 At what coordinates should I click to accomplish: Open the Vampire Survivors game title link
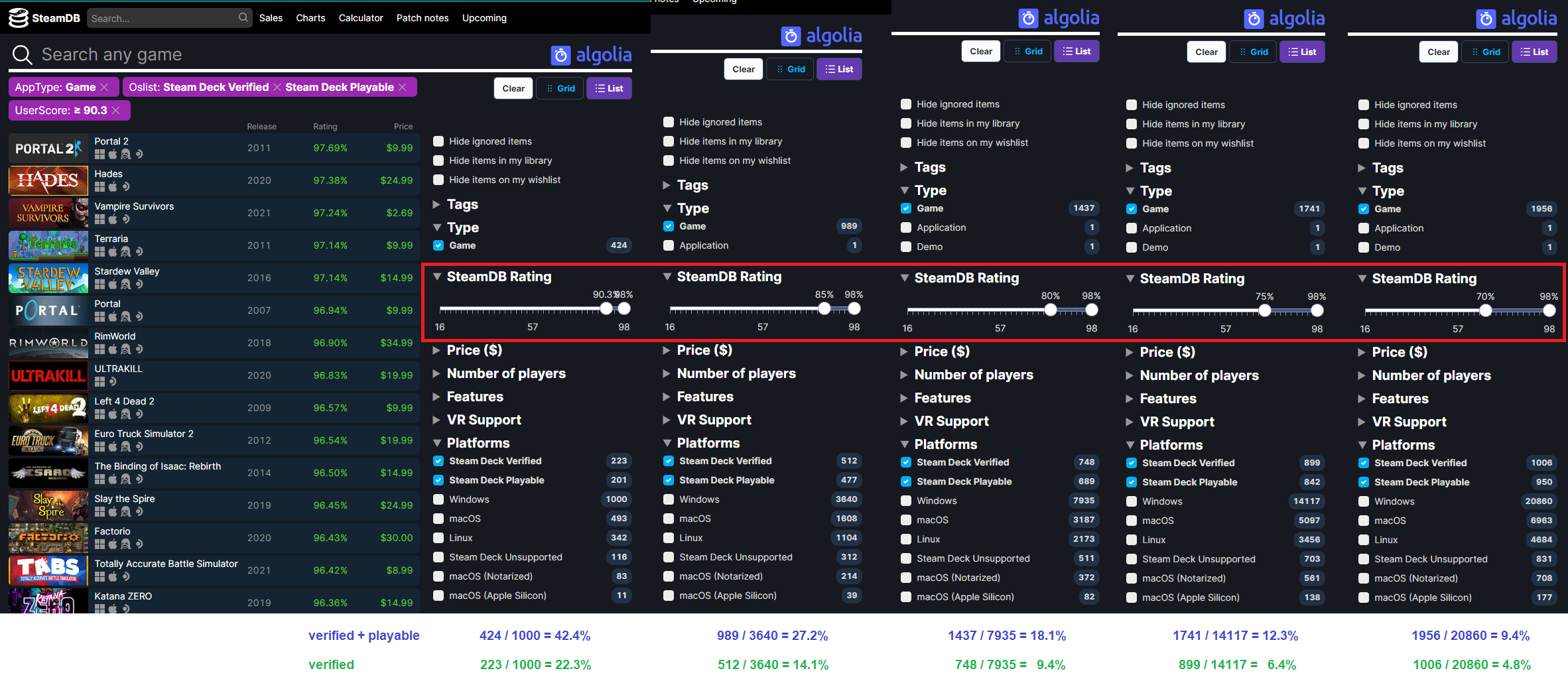coord(134,206)
